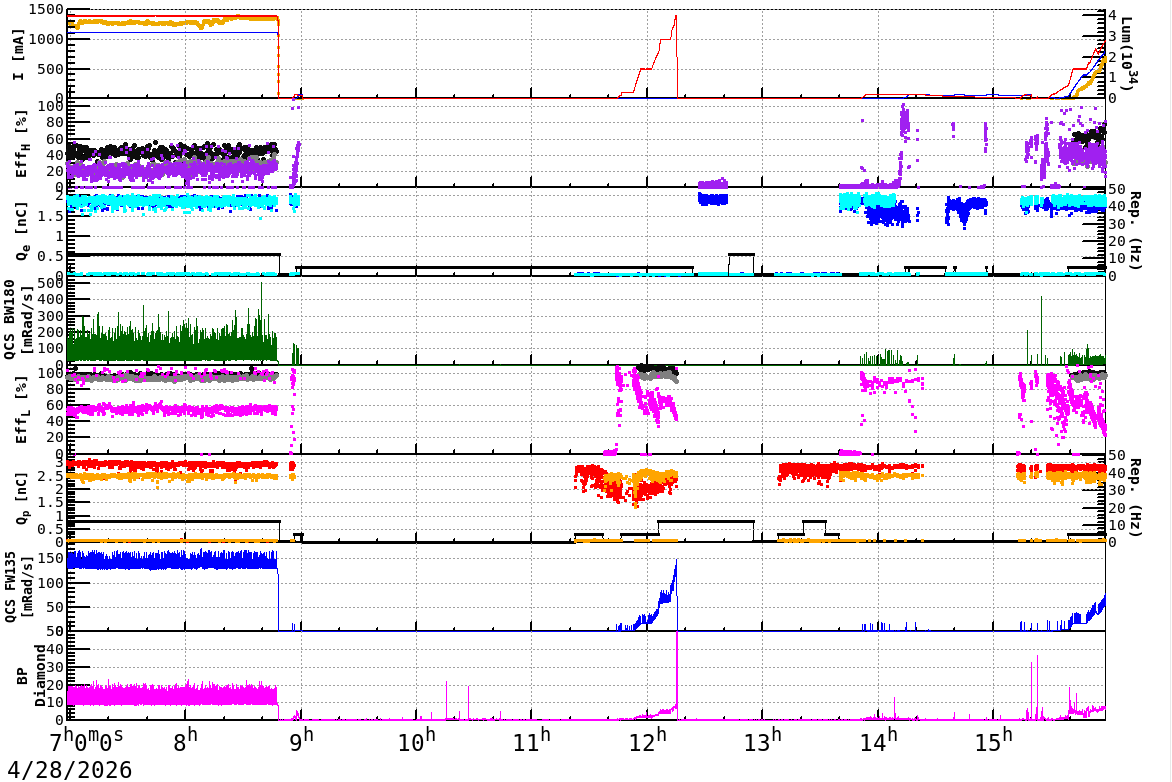Click the blue FW135 ramp peak near 12h
The image size is (1172, 782).
point(676,562)
